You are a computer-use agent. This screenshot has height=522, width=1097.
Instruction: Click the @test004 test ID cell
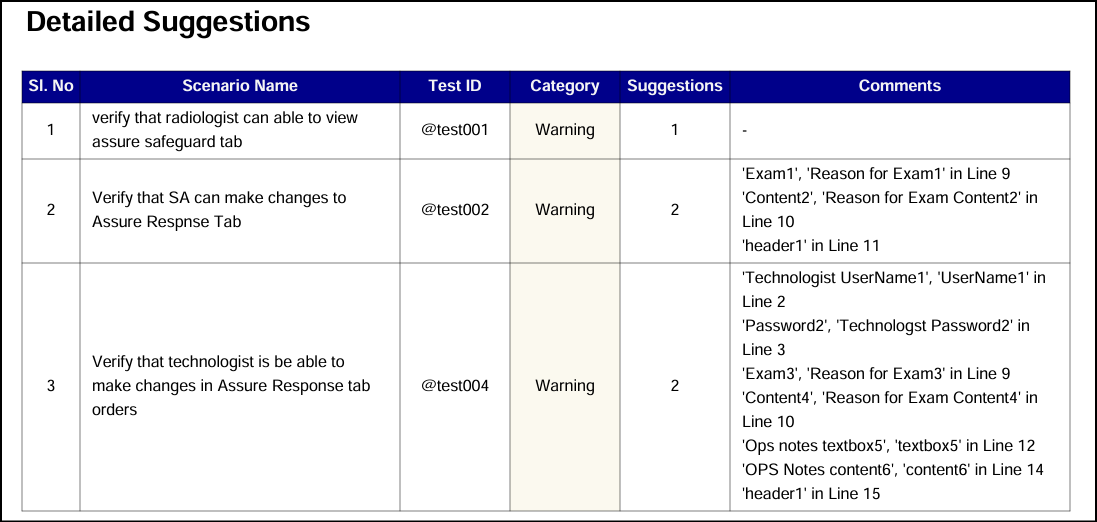point(455,386)
